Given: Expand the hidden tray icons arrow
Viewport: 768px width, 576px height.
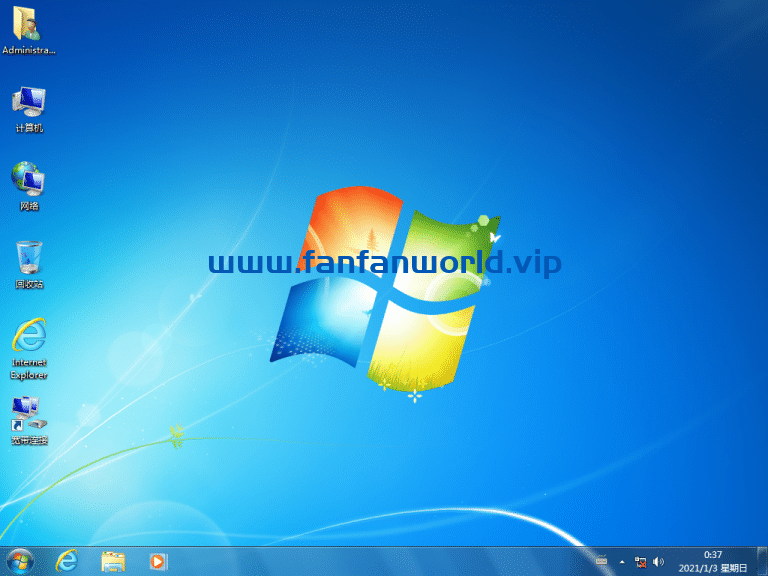Looking at the screenshot, I should [x=622, y=562].
